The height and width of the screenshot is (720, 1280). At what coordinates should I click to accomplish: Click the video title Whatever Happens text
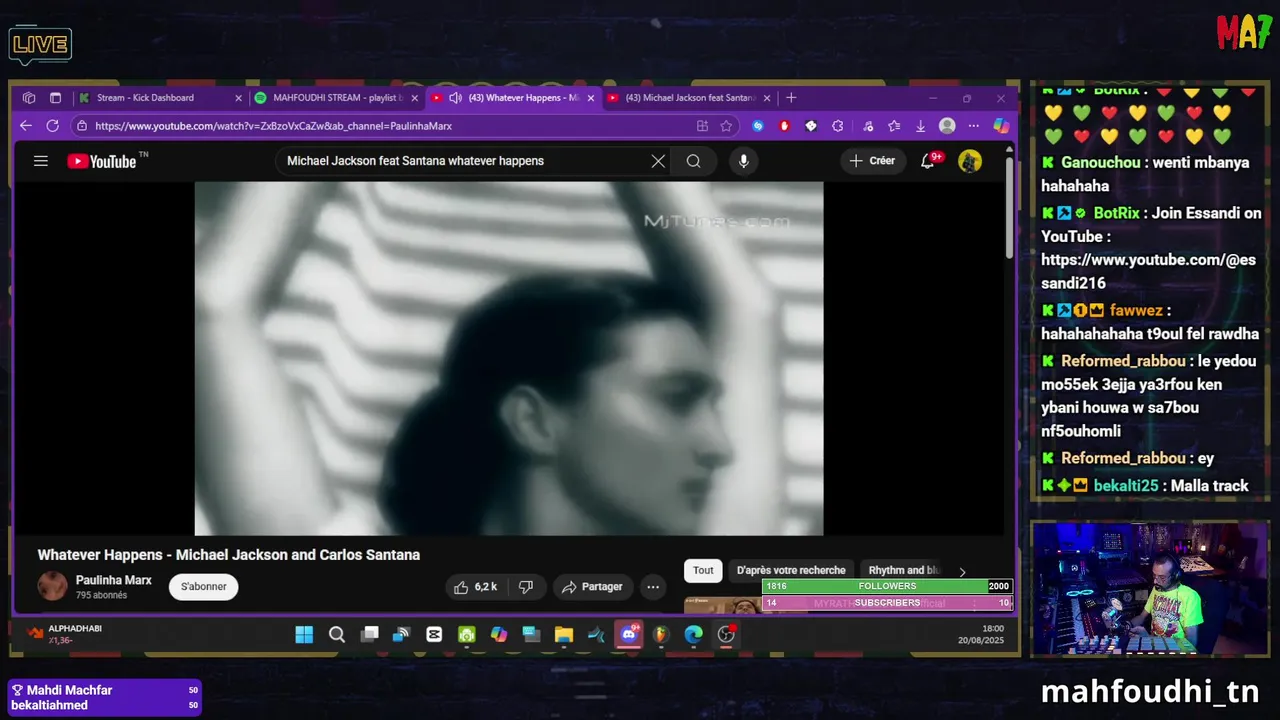(x=229, y=555)
